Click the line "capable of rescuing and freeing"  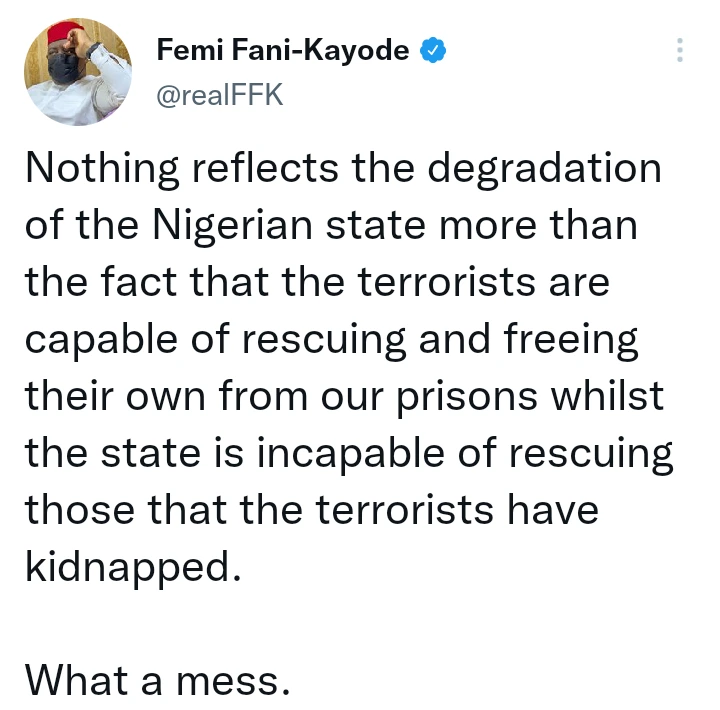tap(331, 340)
